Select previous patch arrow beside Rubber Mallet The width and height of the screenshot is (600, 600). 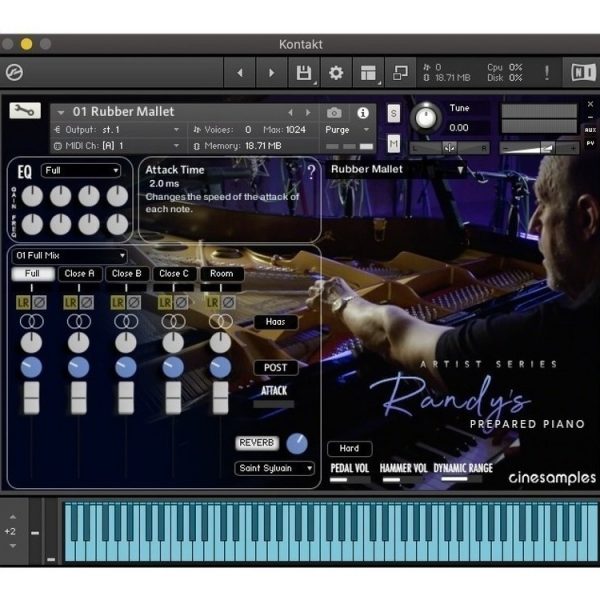(290, 112)
